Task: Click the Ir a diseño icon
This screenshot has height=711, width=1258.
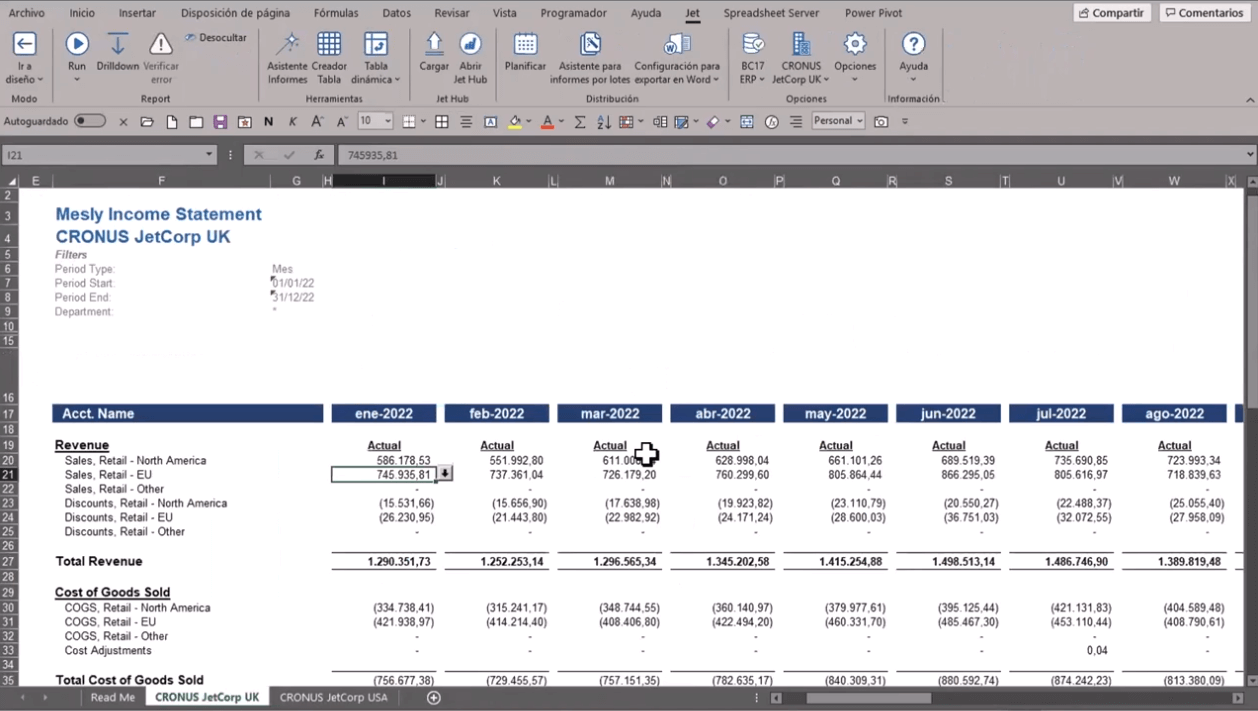Action: pos(24,45)
